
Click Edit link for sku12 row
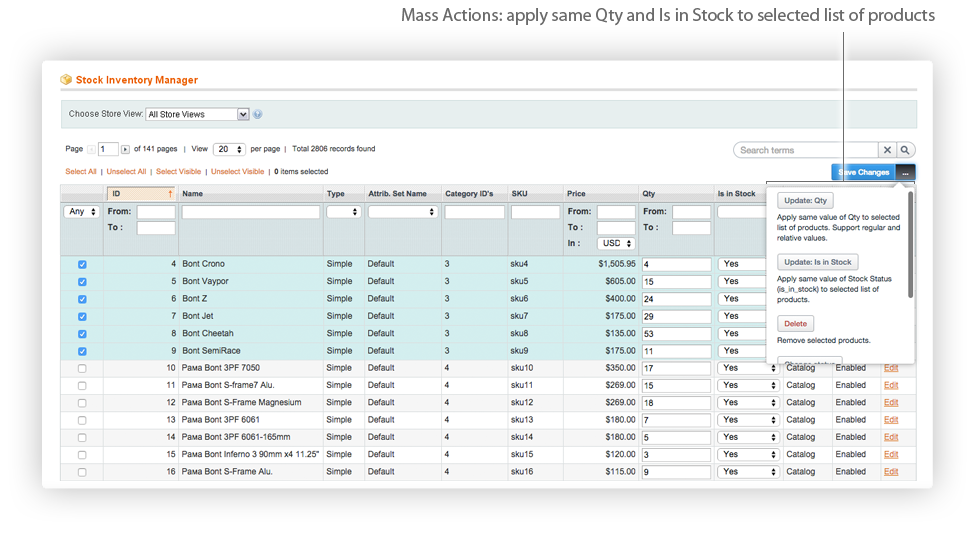[891, 403]
